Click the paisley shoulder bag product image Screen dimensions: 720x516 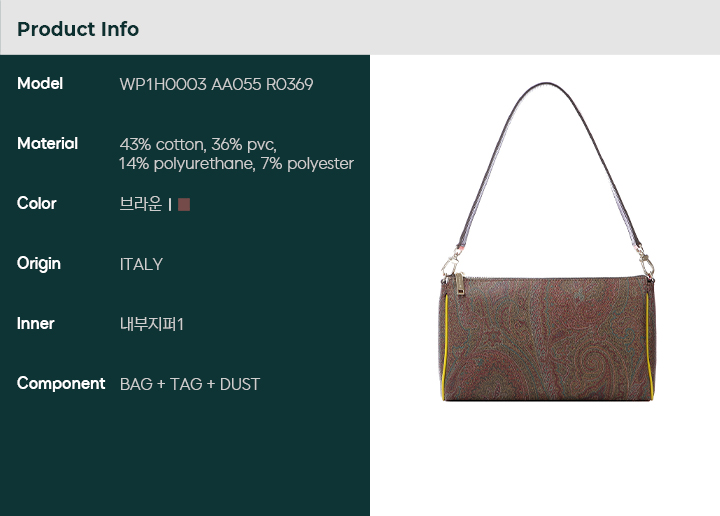click(x=547, y=241)
